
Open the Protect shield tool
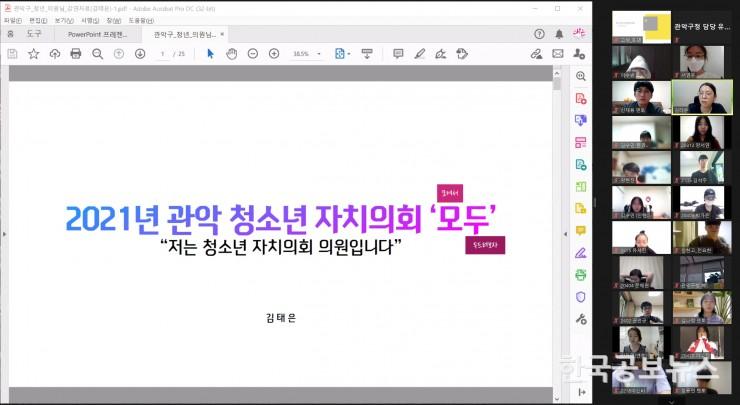pyautogui.click(x=580, y=296)
